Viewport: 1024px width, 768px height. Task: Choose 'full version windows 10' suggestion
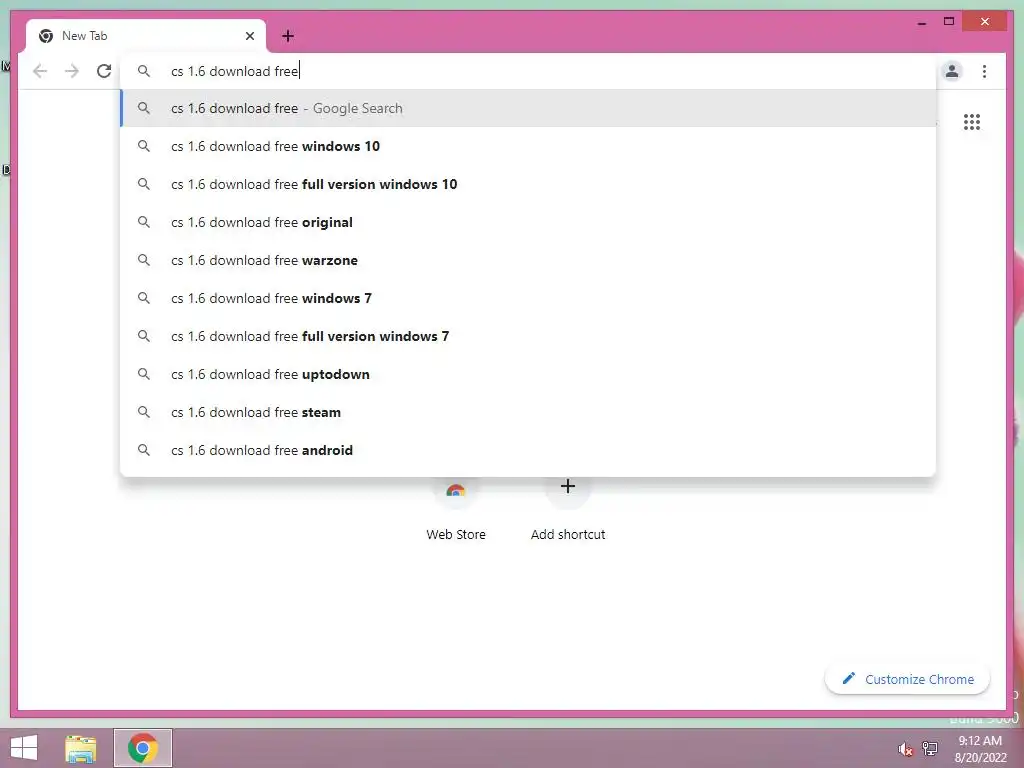pyautogui.click(x=528, y=184)
